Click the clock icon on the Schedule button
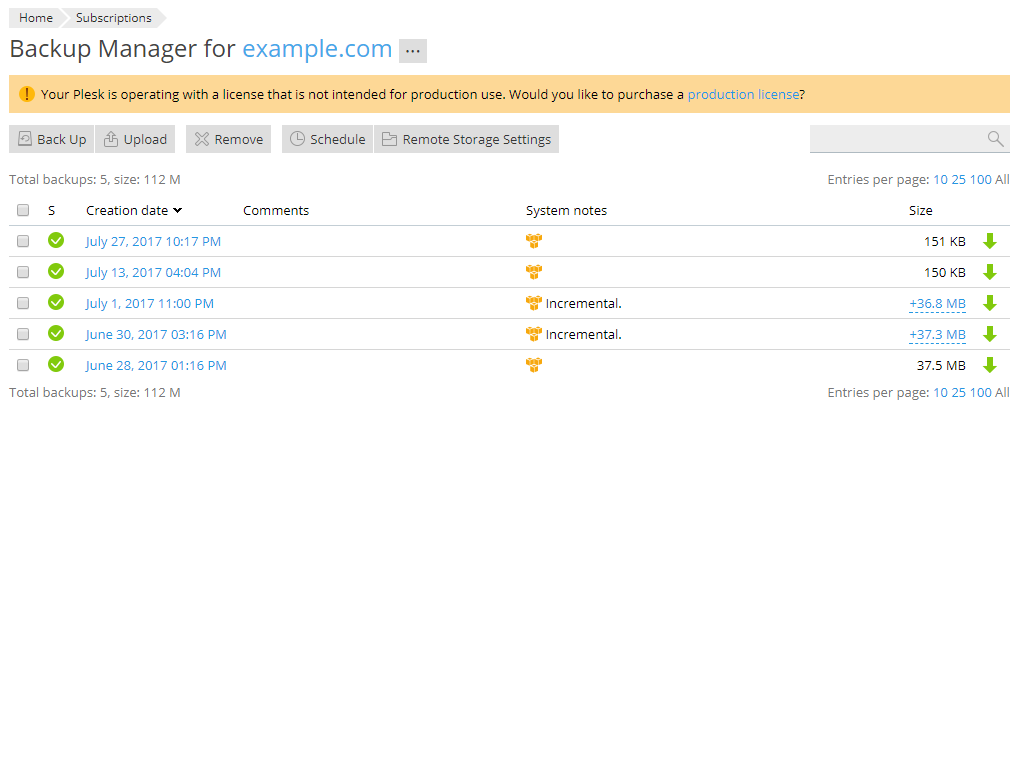1024x768 pixels. point(301,139)
